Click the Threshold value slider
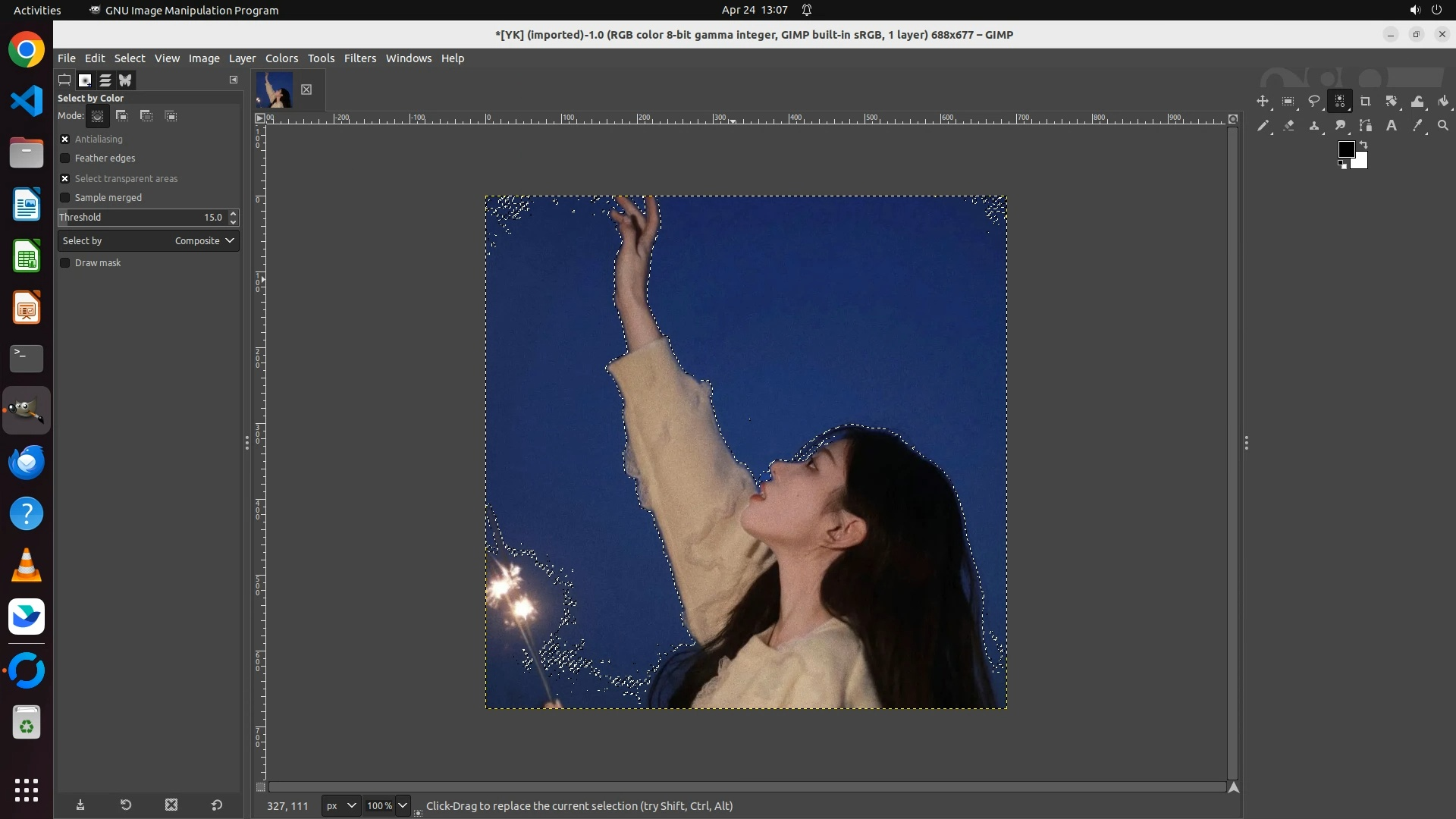 [140, 218]
